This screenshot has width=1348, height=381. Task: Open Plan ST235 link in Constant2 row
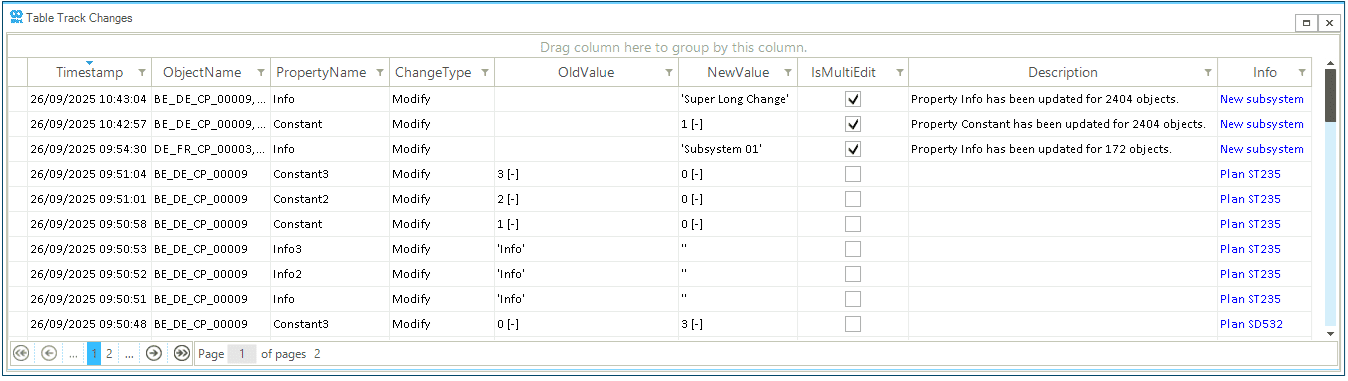tap(1250, 199)
